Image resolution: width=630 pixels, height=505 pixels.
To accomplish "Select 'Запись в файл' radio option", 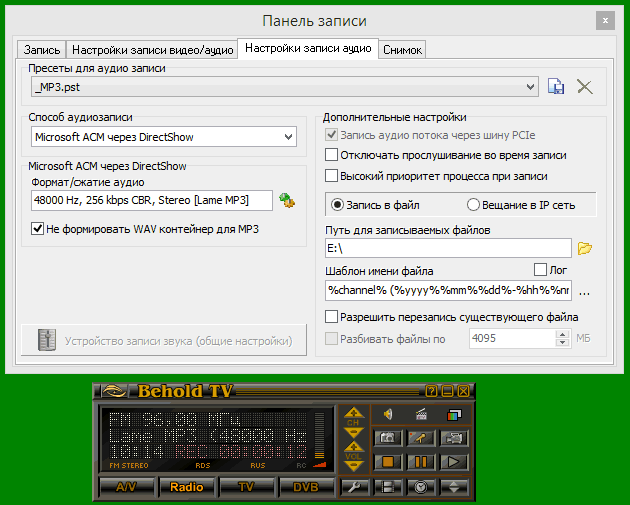I will [337, 205].
